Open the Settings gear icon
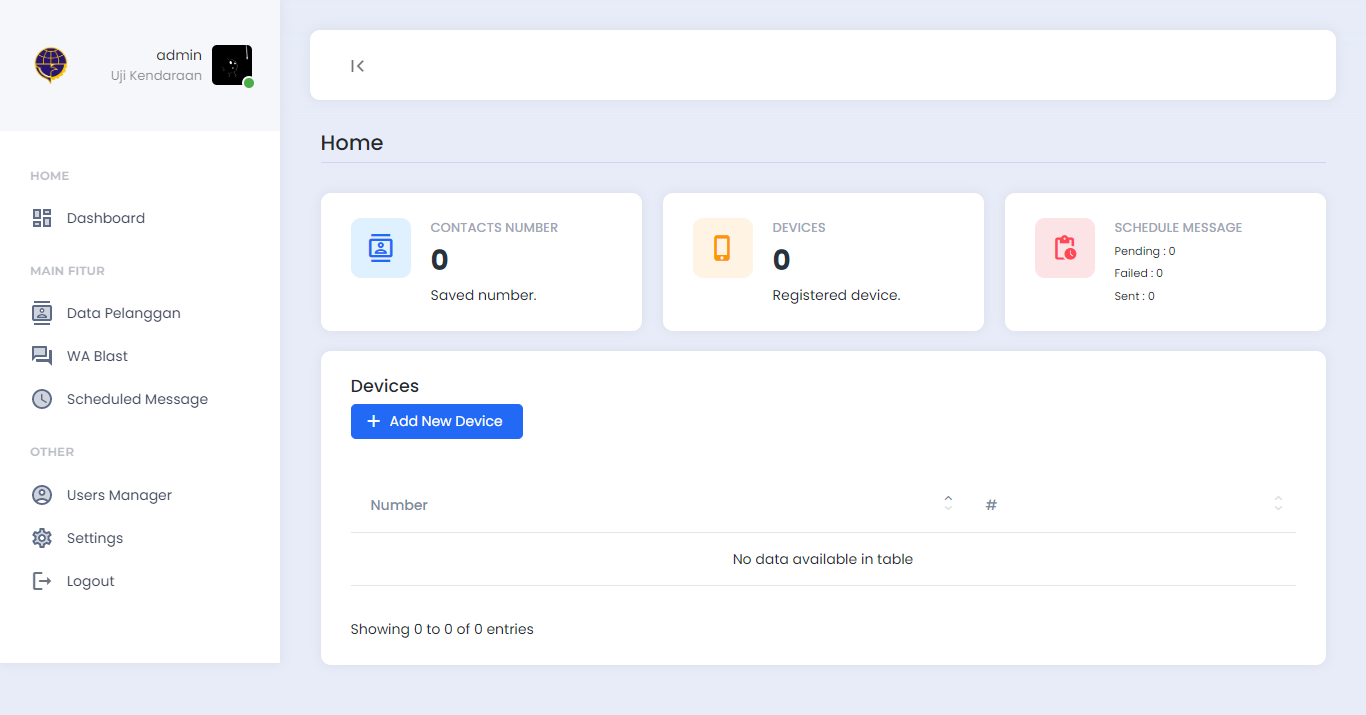The image size is (1366, 715). [x=41, y=537]
